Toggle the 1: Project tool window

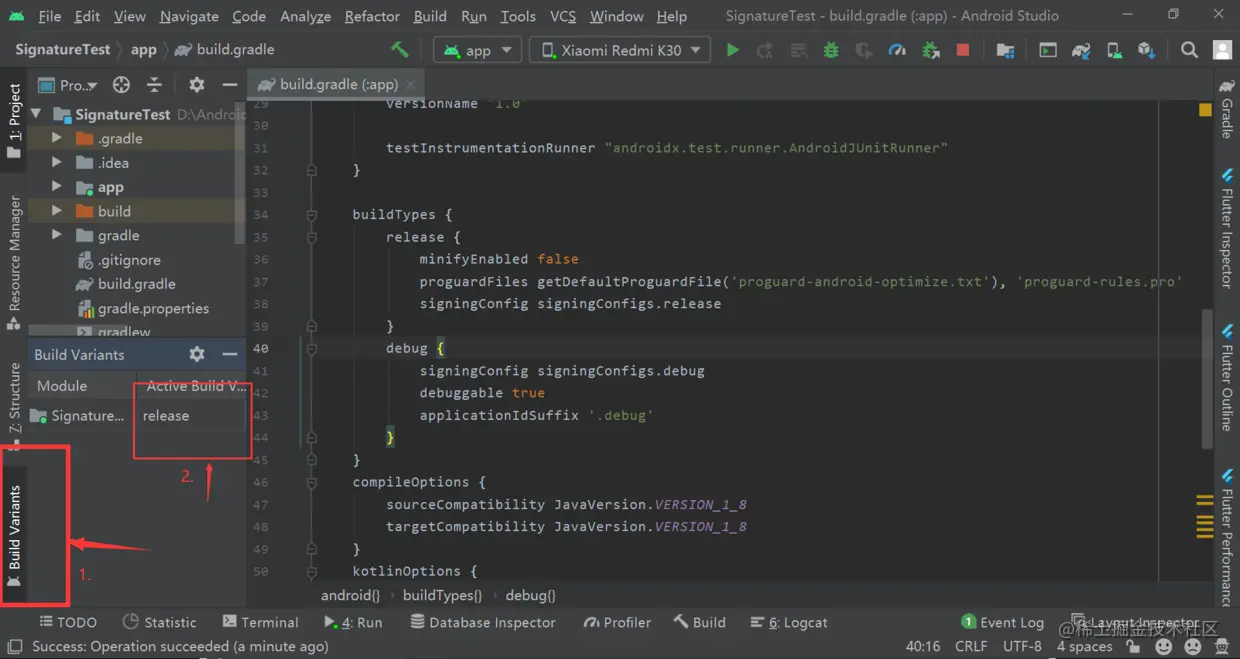coord(14,122)
